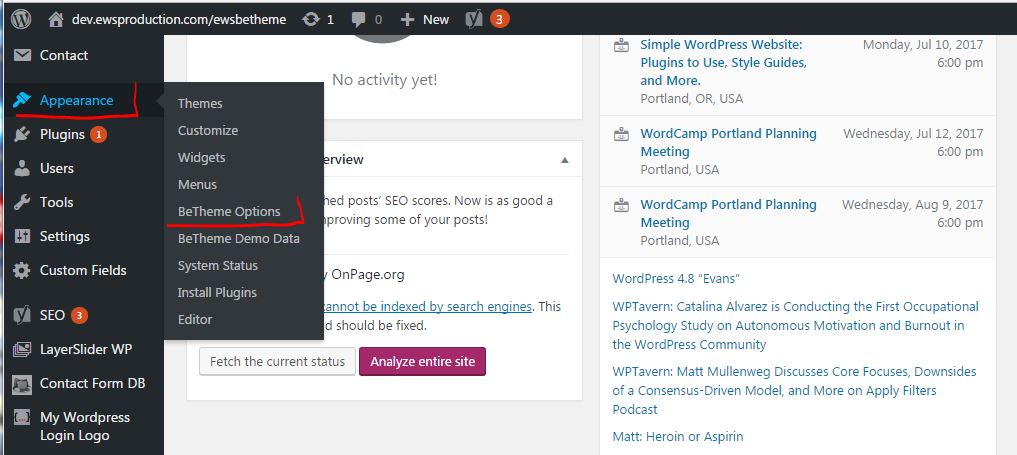Image resolution: width=1017 pixels, height=455 pixels.
Task: Open WordPress 4.8 "Evans" news link
Action: pyautogui.click(x=676, y=279)
